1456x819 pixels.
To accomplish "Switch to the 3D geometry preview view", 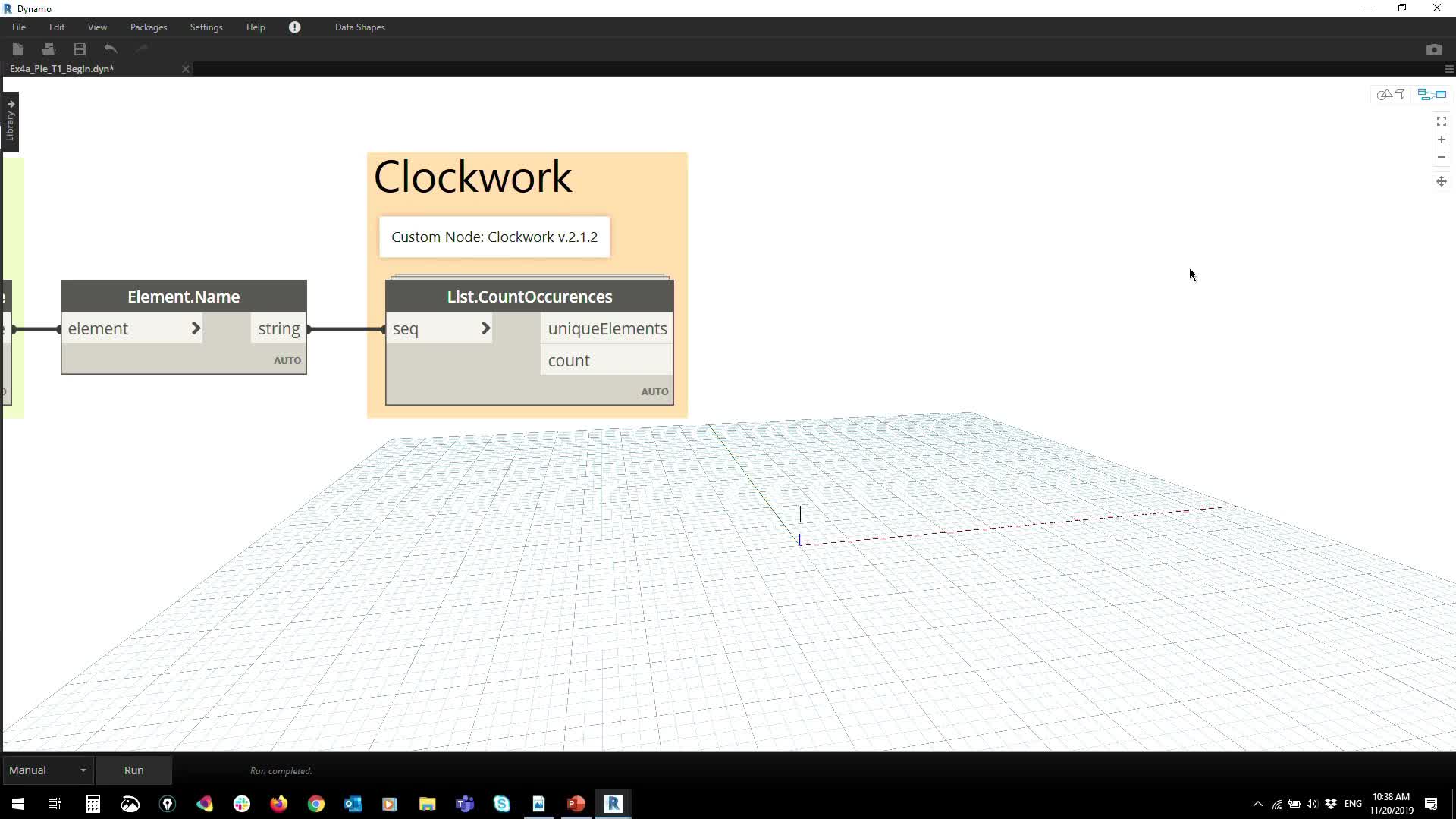I will click(1391, 95).
